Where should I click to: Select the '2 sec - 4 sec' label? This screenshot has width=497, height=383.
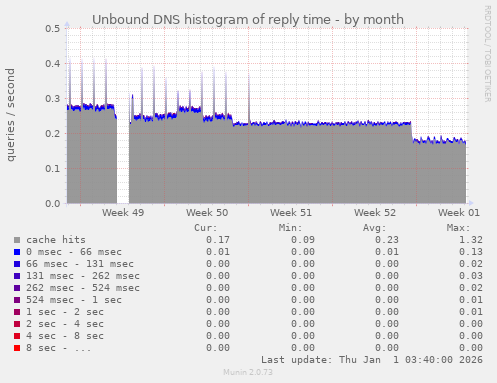click(65, 324)
